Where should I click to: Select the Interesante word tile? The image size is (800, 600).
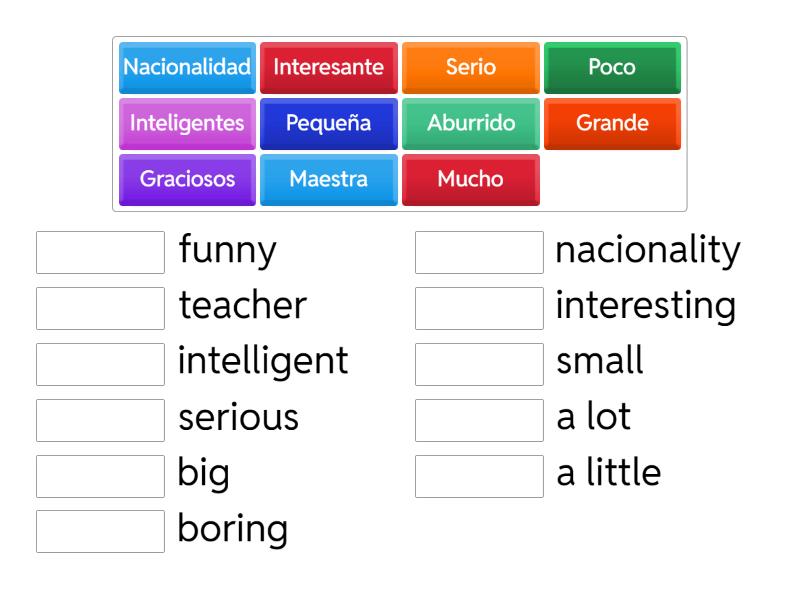pos(328,68)
